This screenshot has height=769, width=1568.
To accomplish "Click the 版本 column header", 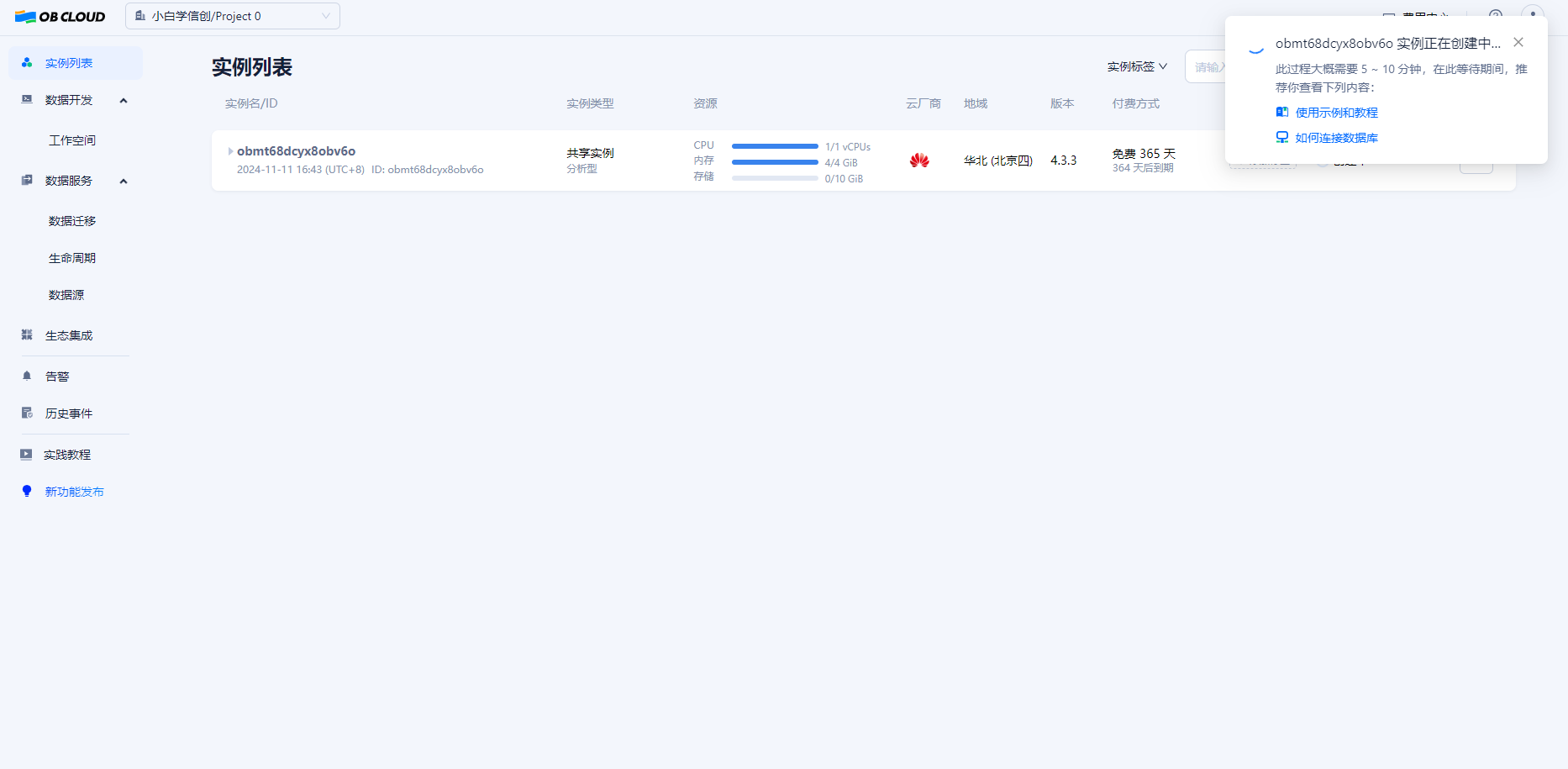I will coord(1062,103).
